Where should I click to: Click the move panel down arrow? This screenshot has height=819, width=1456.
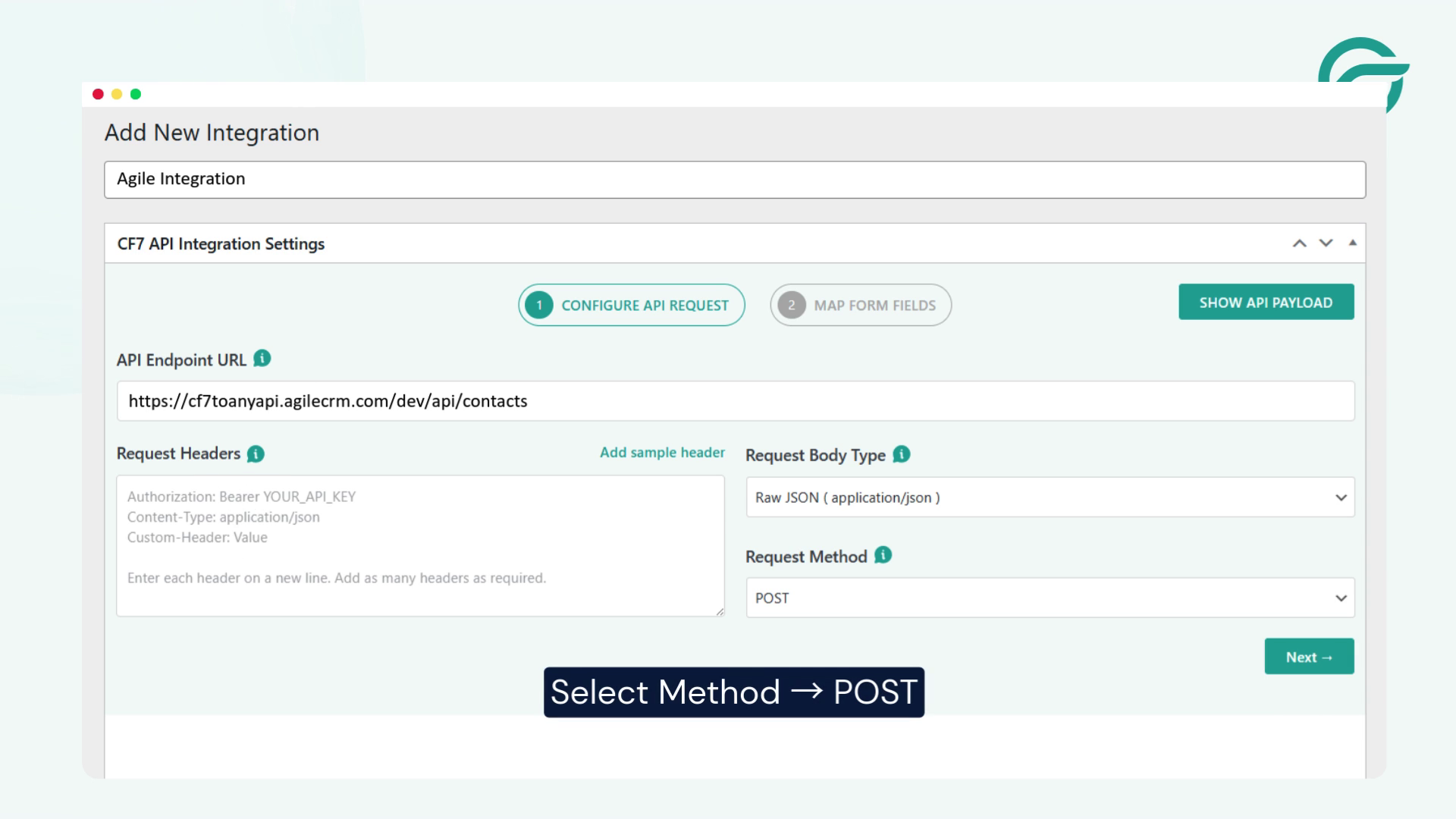tap(1326, 243)
